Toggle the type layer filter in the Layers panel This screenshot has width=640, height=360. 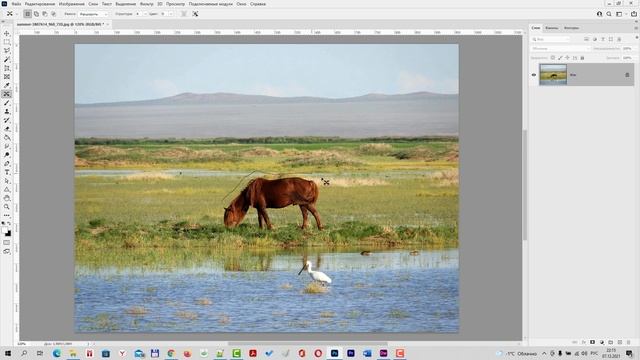[x=603, y=39]
